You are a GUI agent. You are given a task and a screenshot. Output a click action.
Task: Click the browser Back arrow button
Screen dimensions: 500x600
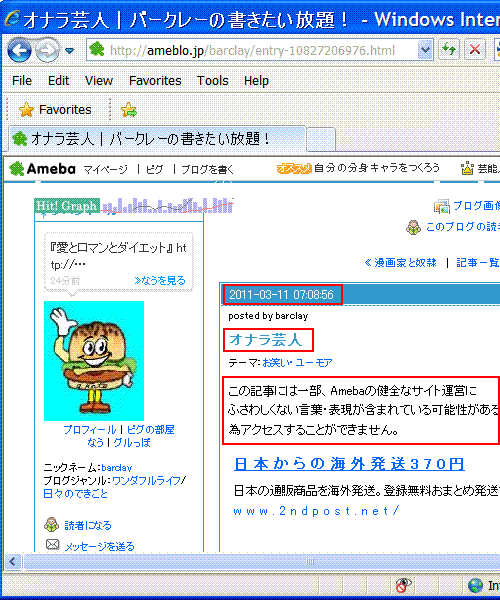(x=19, y=50)
